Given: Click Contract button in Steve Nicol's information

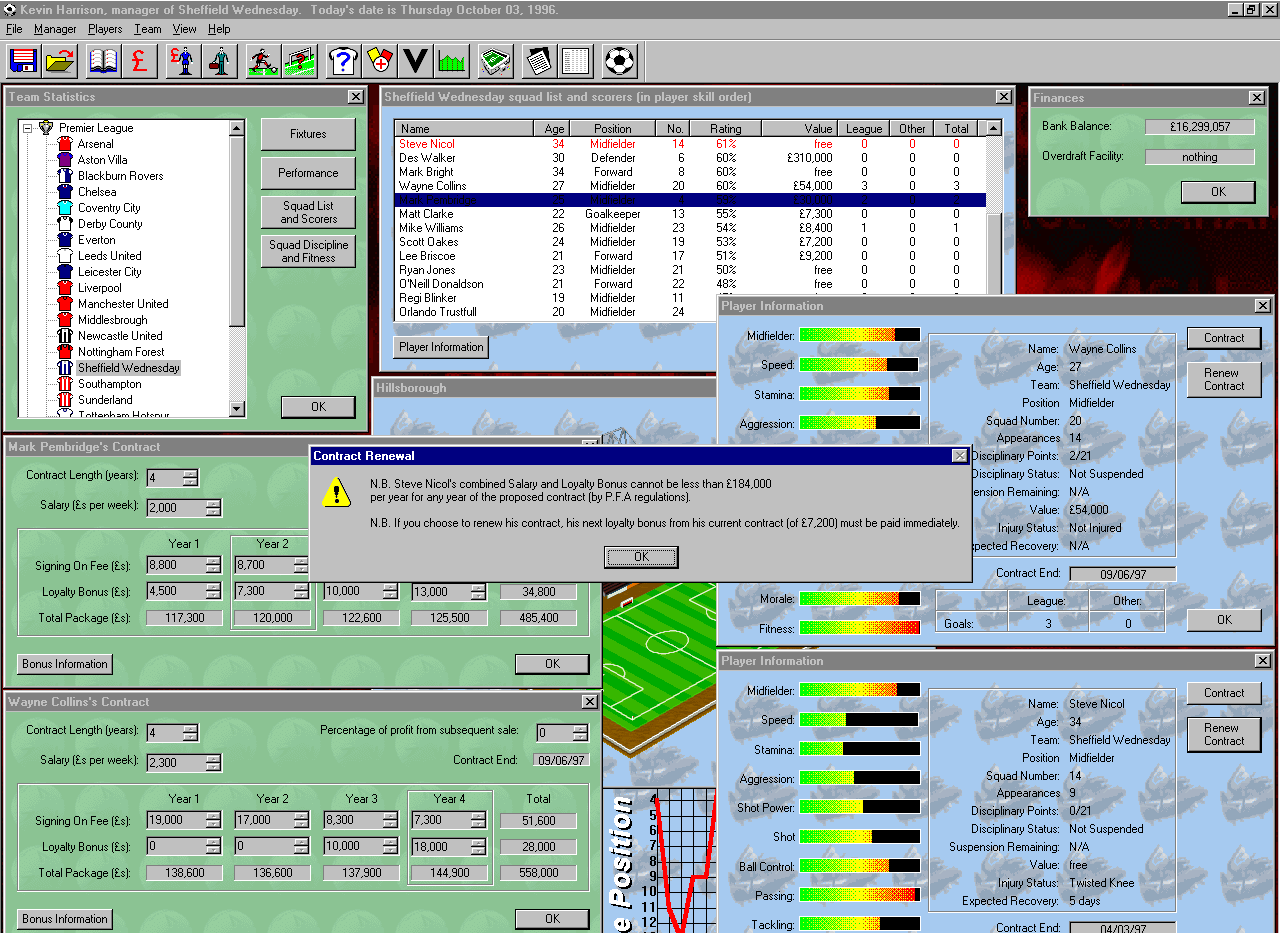Looking at the screenshot, I should [x=1224, y=693].
